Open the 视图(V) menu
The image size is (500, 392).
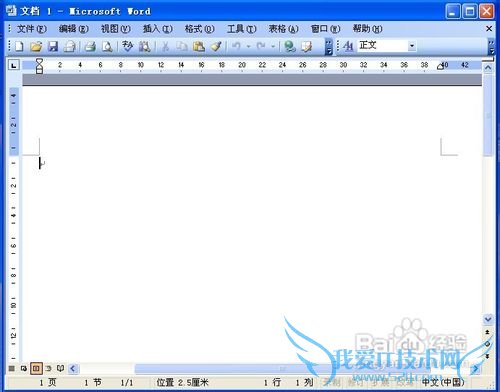[x=116, y=29]
